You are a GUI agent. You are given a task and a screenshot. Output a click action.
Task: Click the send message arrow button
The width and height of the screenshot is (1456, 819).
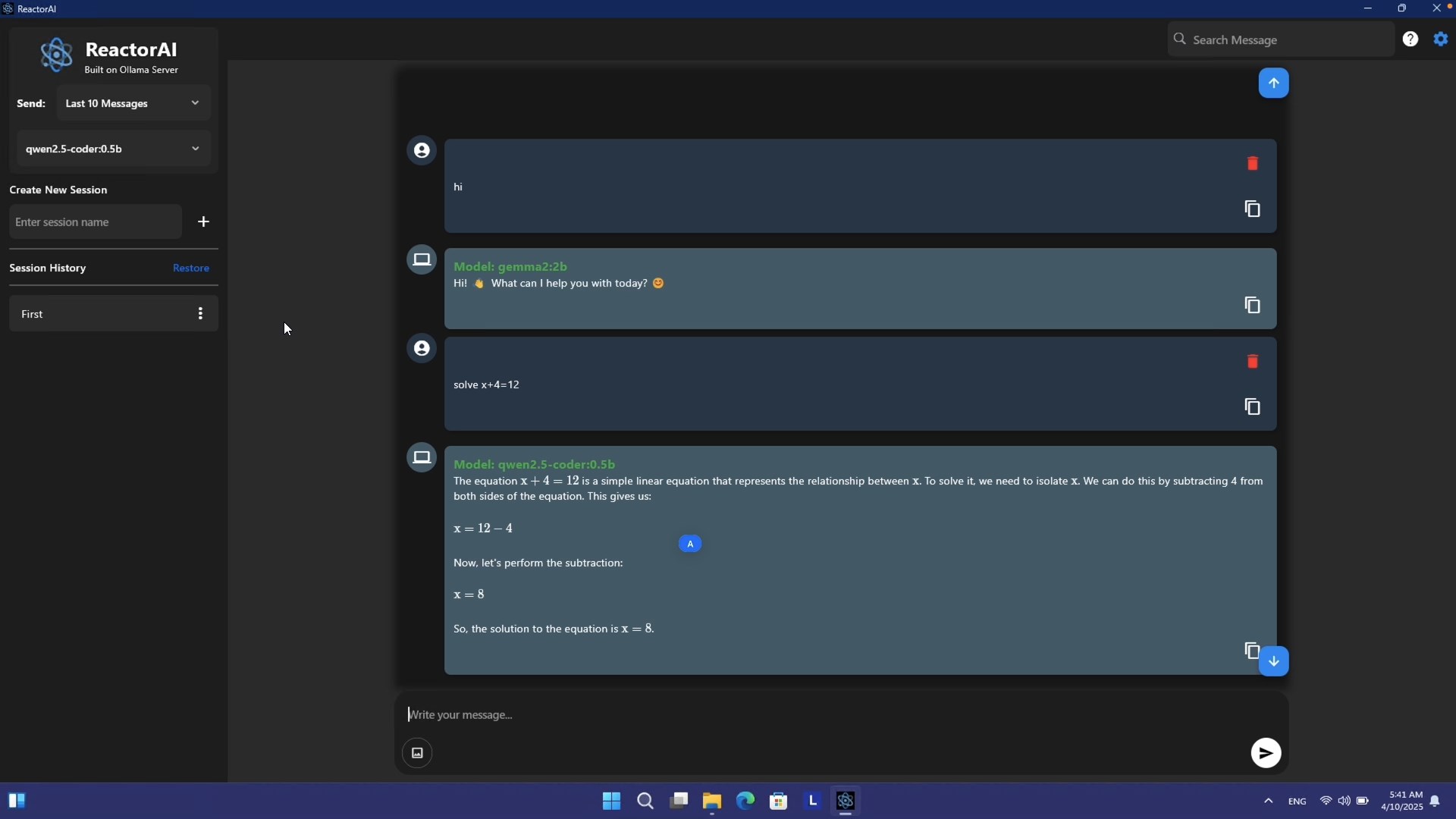pos(1265,753)
